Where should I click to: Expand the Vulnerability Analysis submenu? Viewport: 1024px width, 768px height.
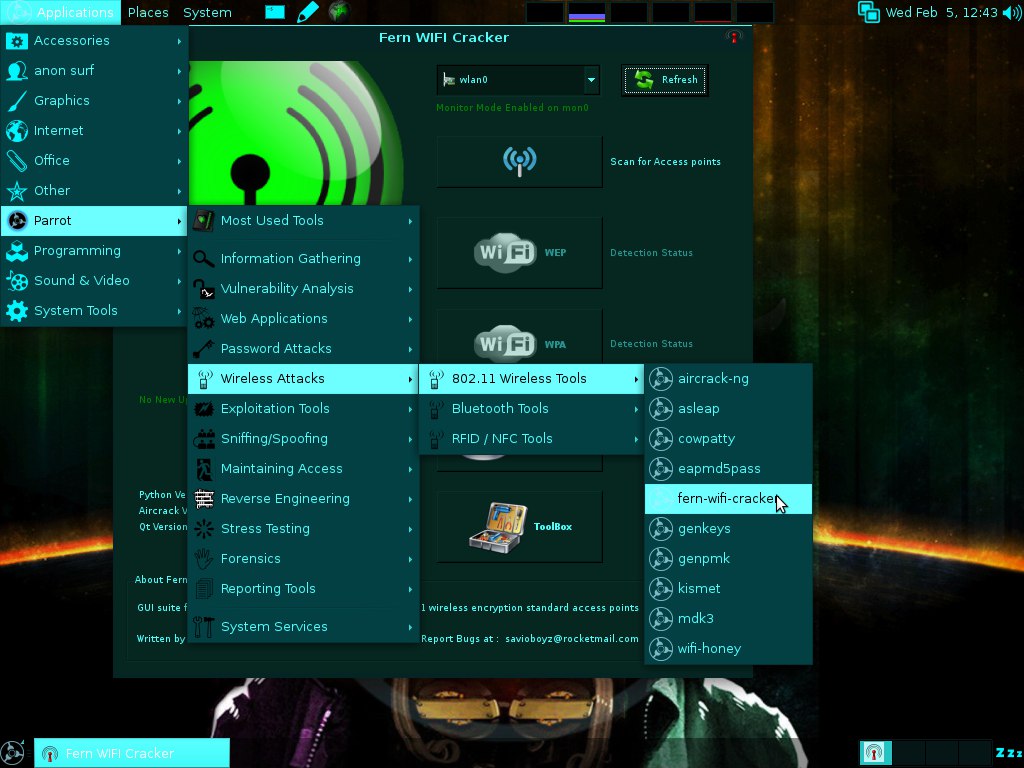(304, 289)
